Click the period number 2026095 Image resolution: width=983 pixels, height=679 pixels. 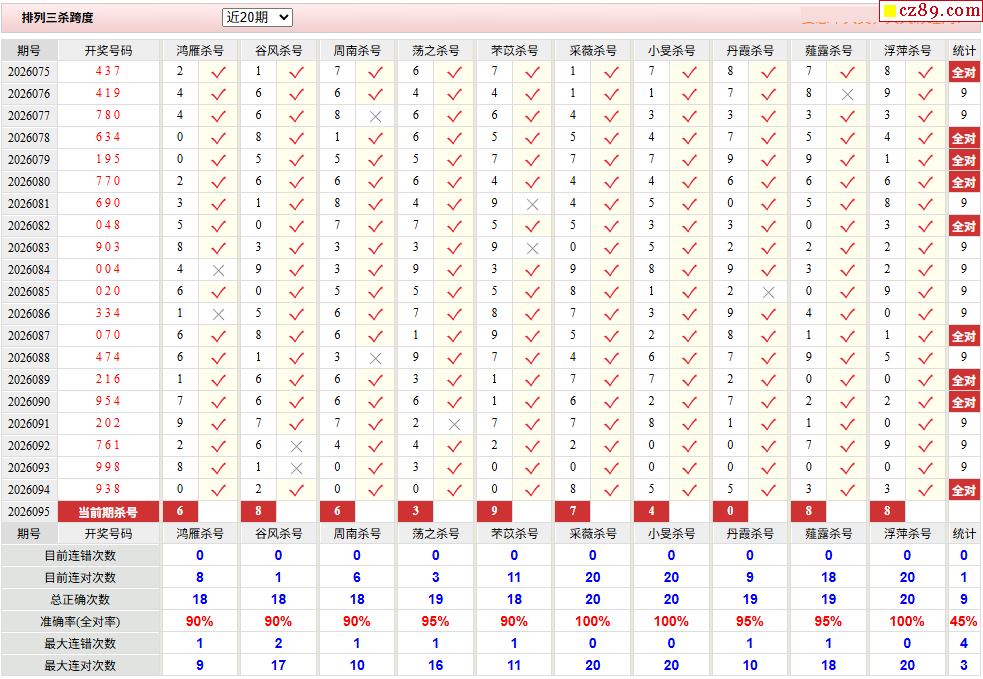pos(28,512)
